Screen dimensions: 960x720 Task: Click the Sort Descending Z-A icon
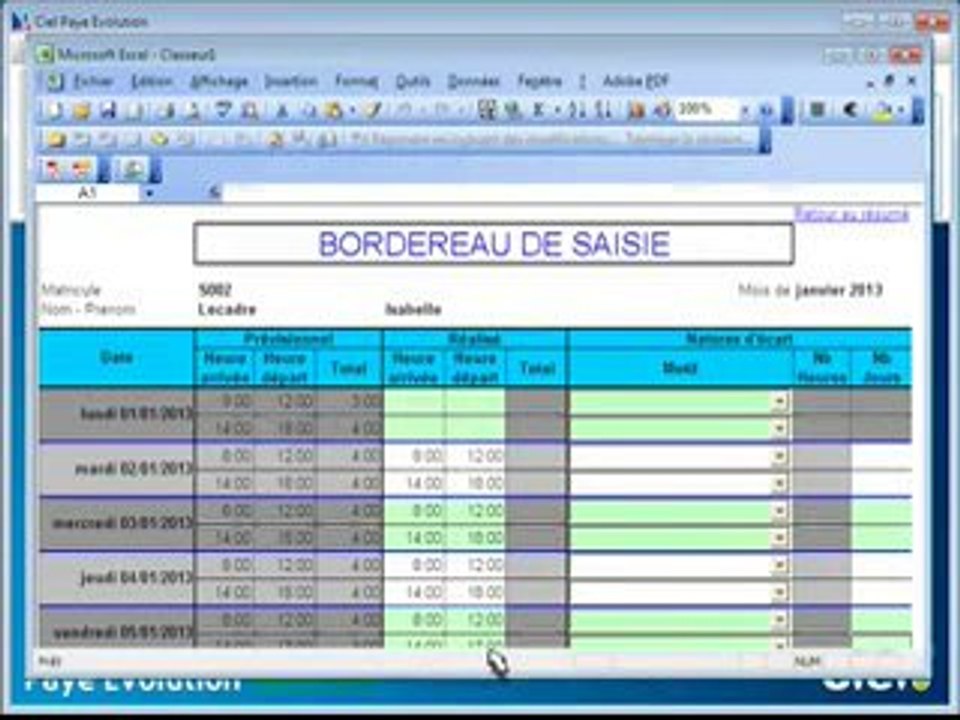point(603,111)
